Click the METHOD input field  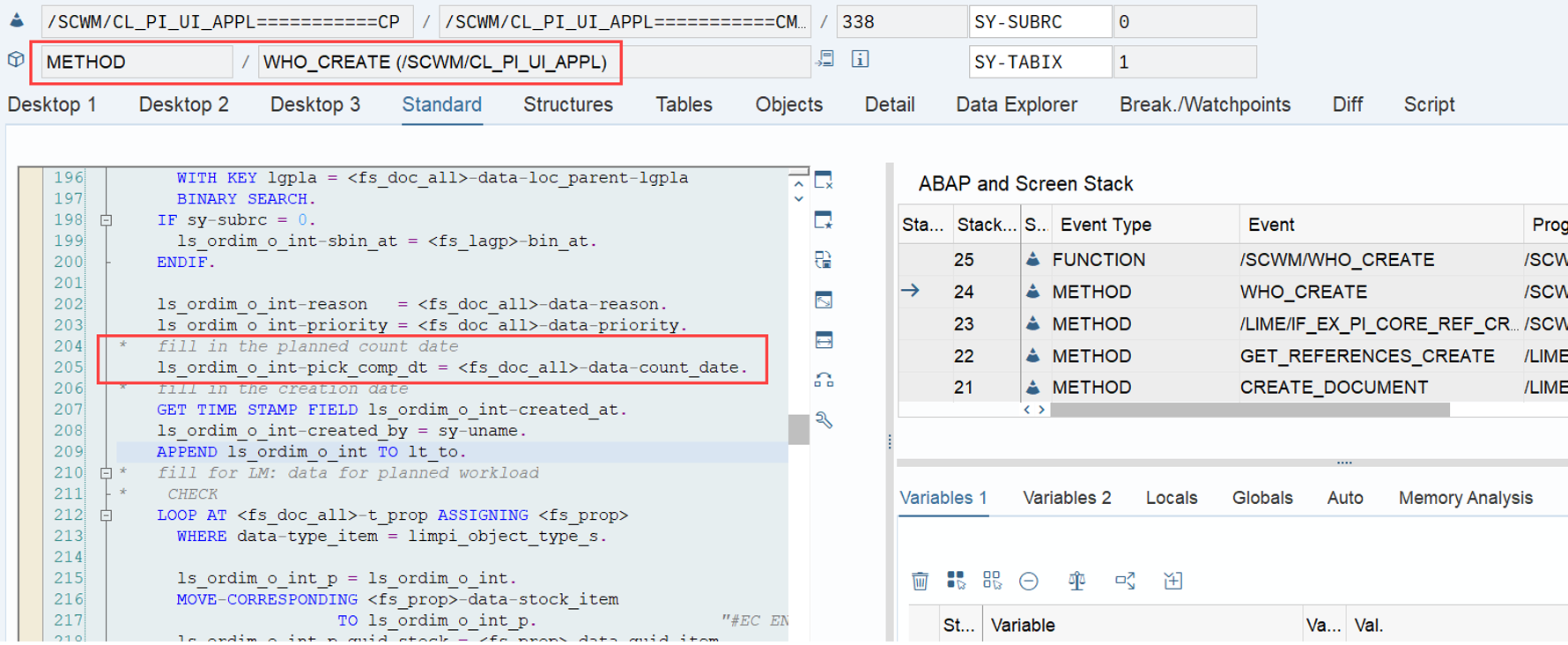click(137, 62)
